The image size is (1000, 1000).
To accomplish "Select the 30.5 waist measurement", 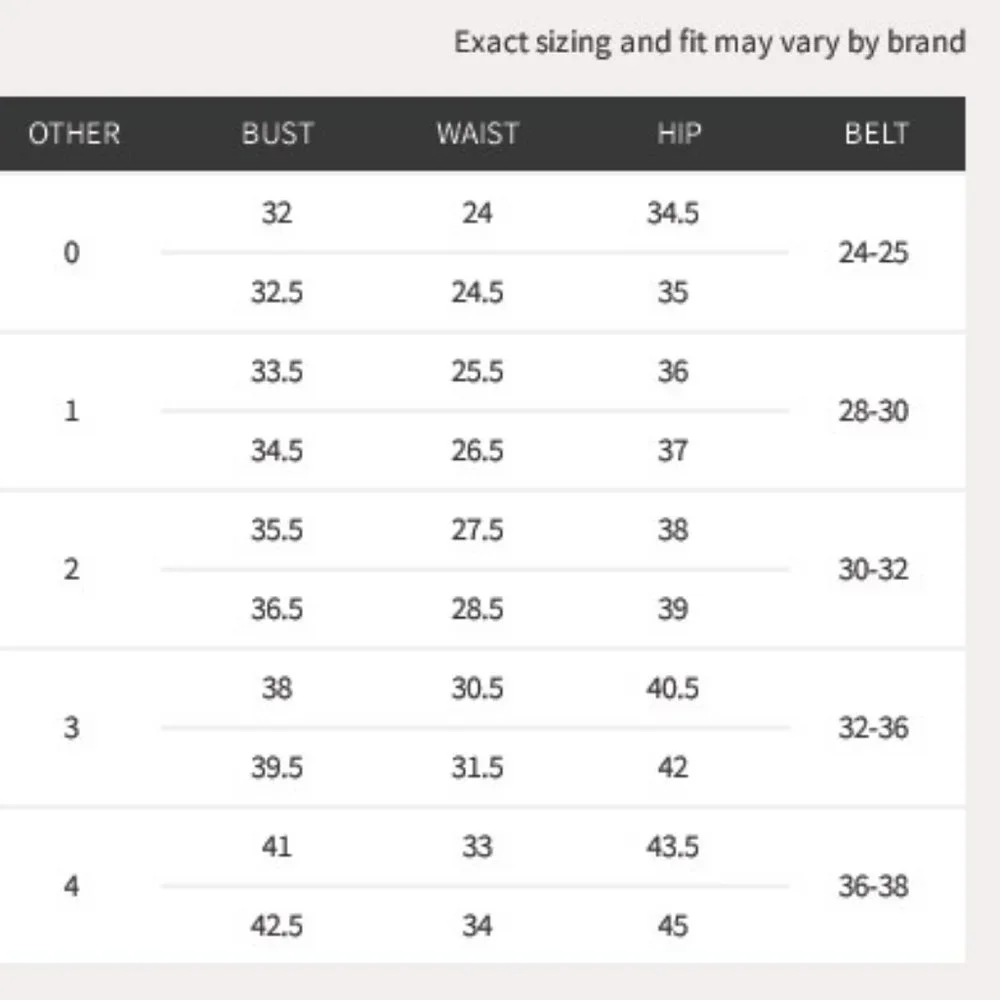I will [478, 688].
